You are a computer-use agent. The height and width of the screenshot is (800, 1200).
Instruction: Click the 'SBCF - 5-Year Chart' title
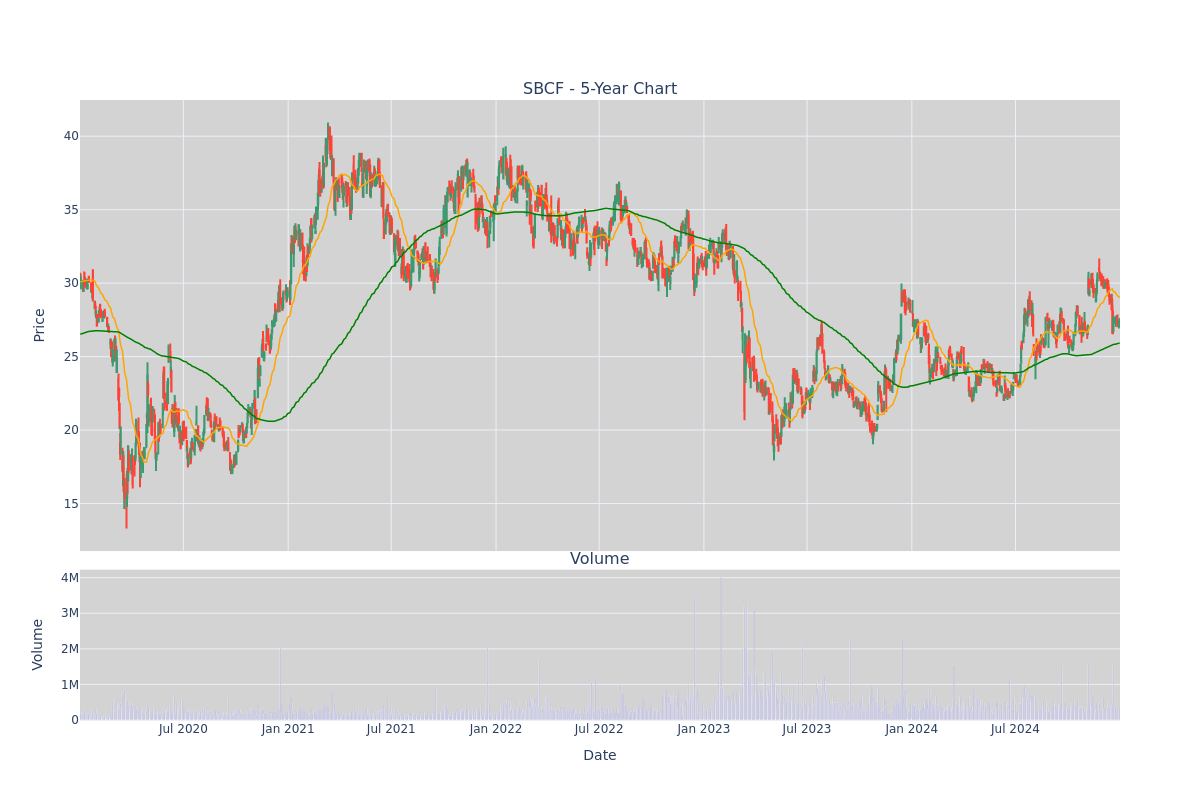(600, 89)
